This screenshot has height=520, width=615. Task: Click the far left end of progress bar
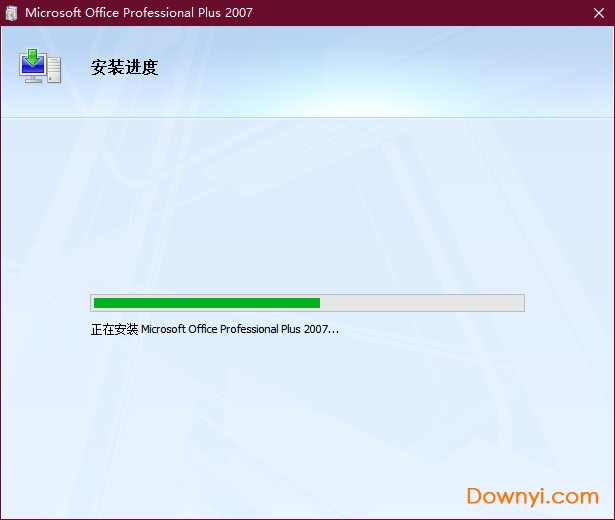(93, 303)
